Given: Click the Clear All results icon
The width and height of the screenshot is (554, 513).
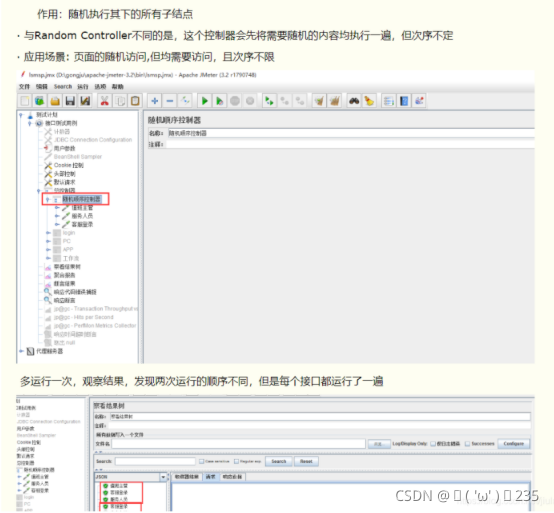Looking at the screenshot, I should (x=334, y=101).
